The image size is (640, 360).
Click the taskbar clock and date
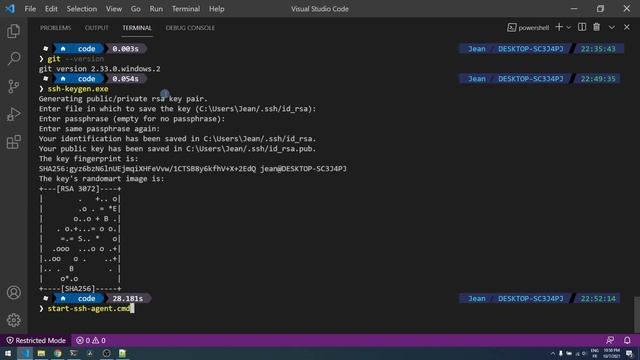pos(611,353)
